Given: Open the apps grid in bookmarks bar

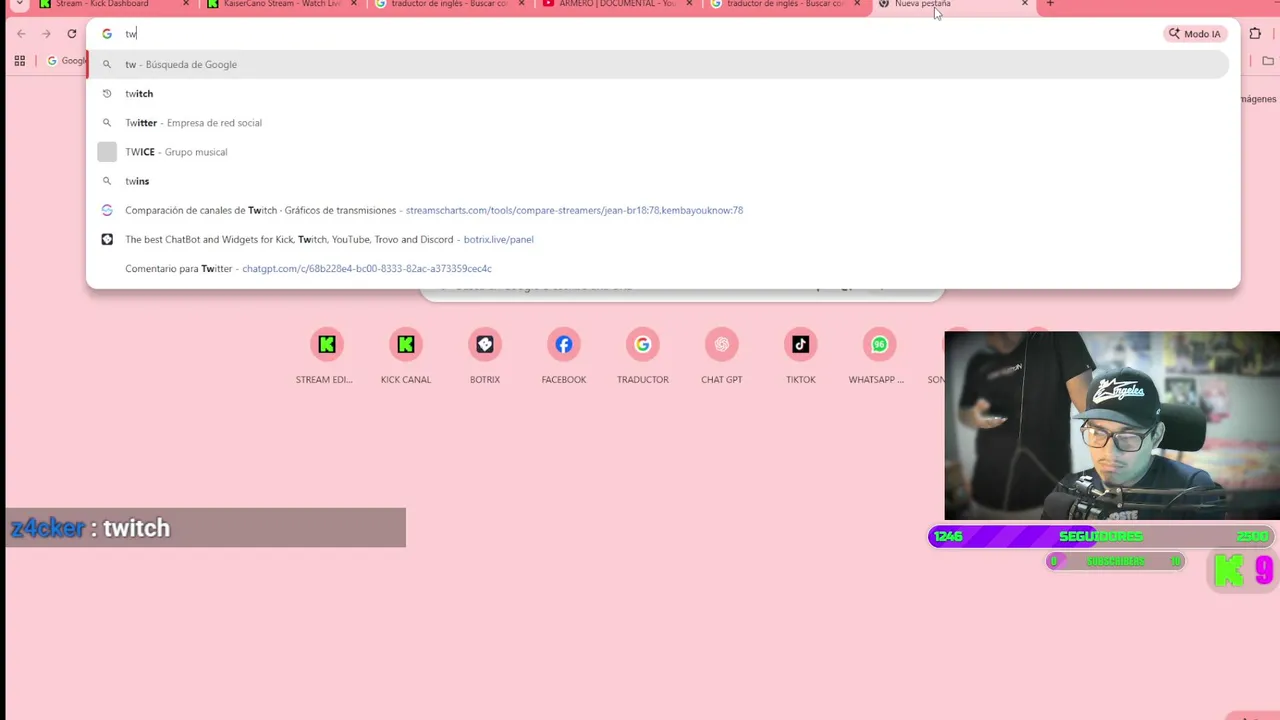Looking at the screenshot, I should (x=19, y=61).
